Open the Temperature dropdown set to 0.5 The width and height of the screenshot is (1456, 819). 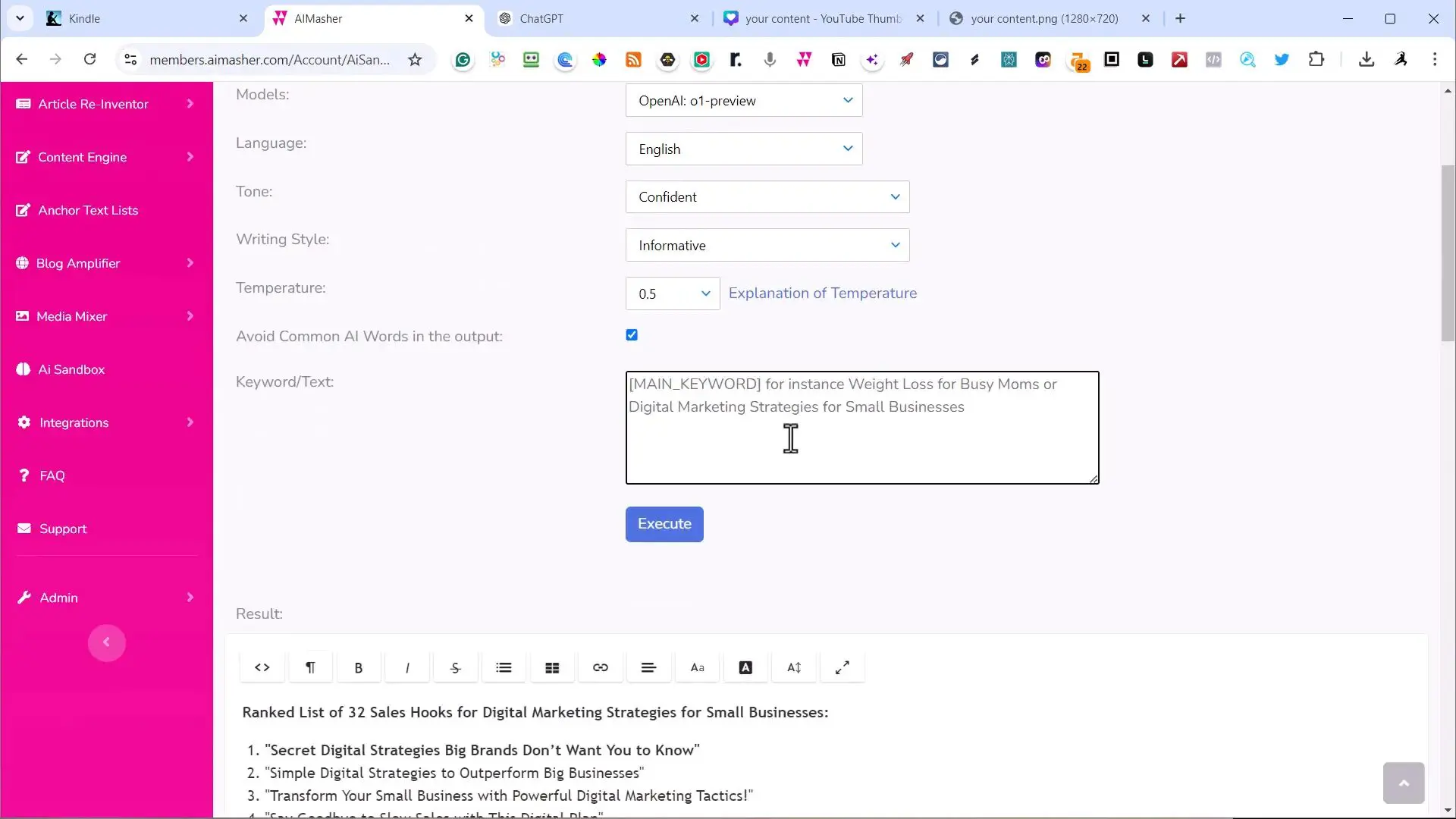click(x=673, y=293)
